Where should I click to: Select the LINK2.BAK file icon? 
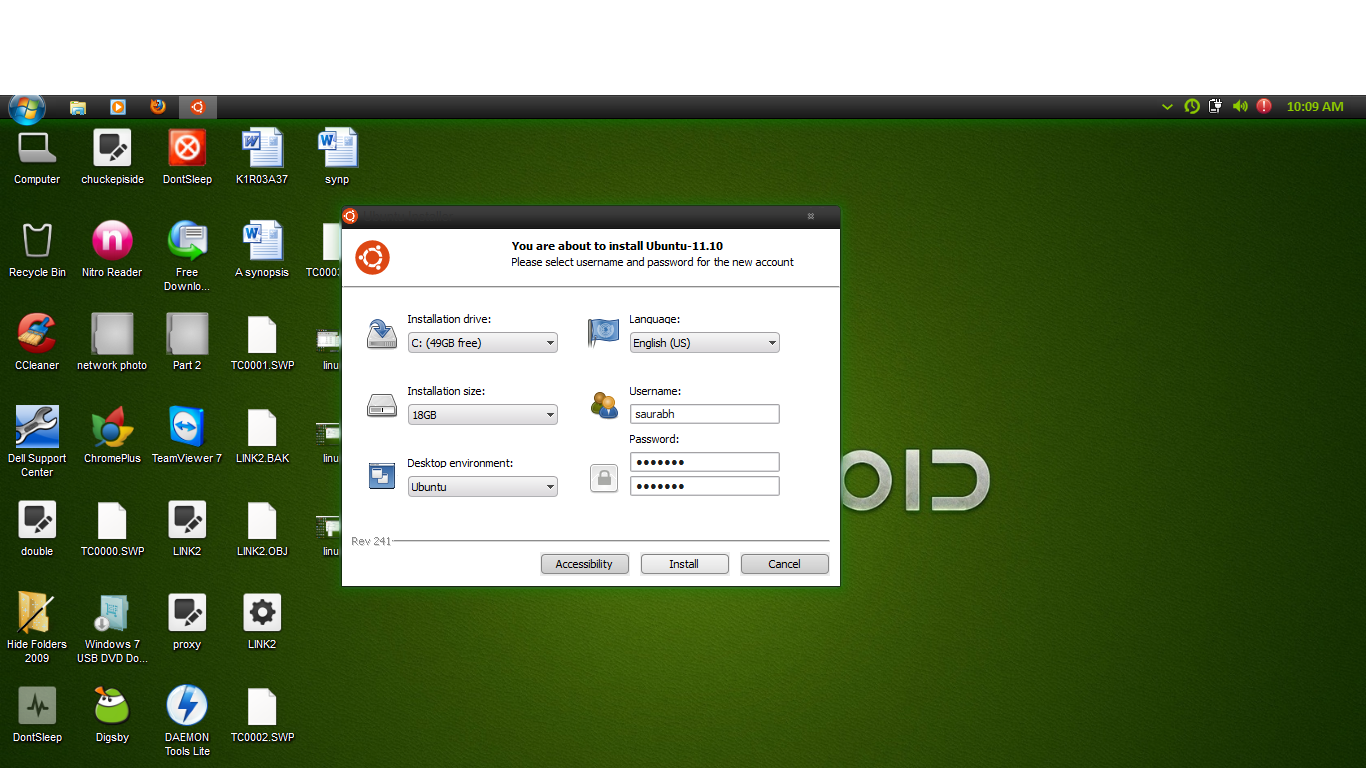coord(262,436)
